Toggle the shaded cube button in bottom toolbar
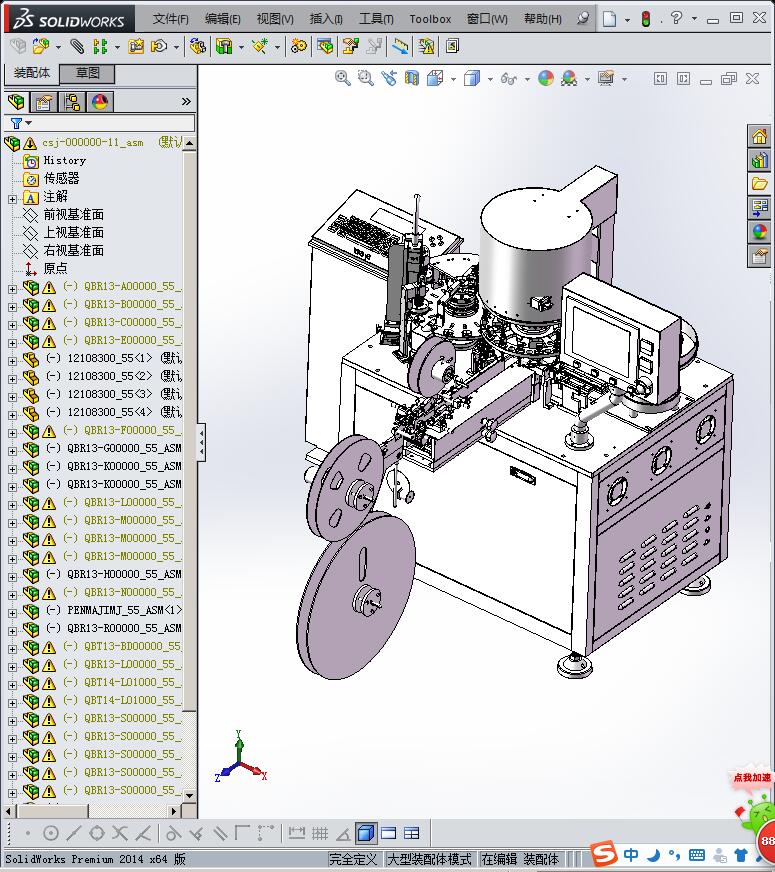This screenshot has height=872, width=775. (366, 833)
